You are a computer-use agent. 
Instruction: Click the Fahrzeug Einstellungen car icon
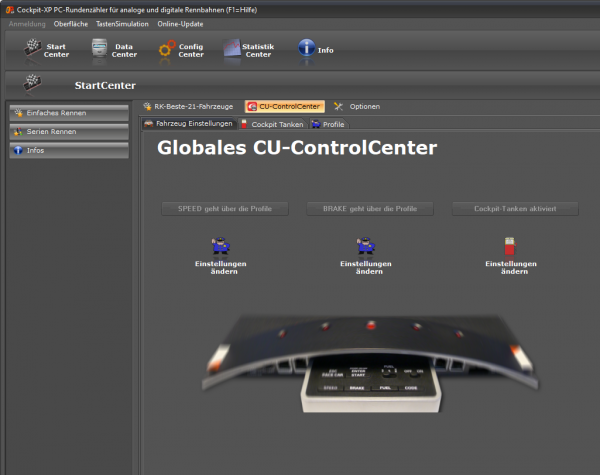[x=148, y=124]
